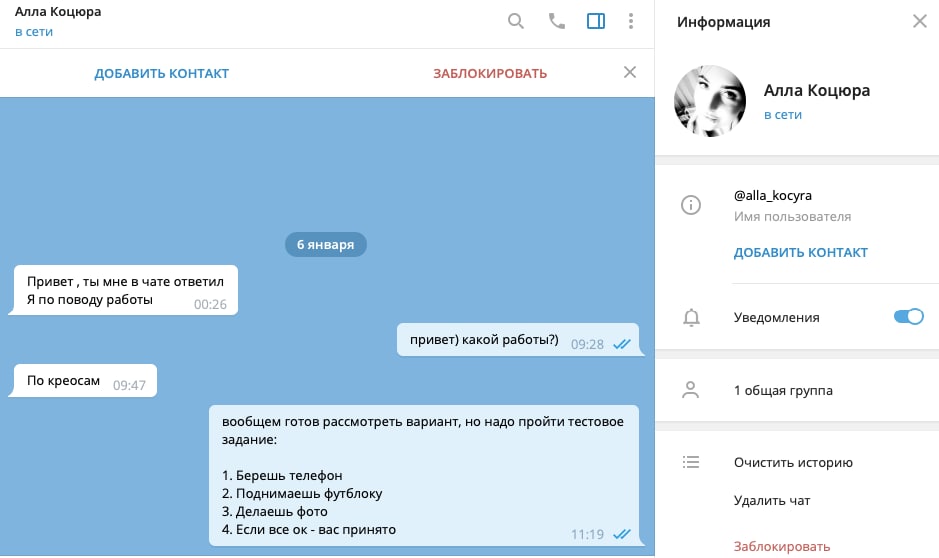Choose Очистить историю
The width and height of the screenshot is (939, 558).
point(793,462)
